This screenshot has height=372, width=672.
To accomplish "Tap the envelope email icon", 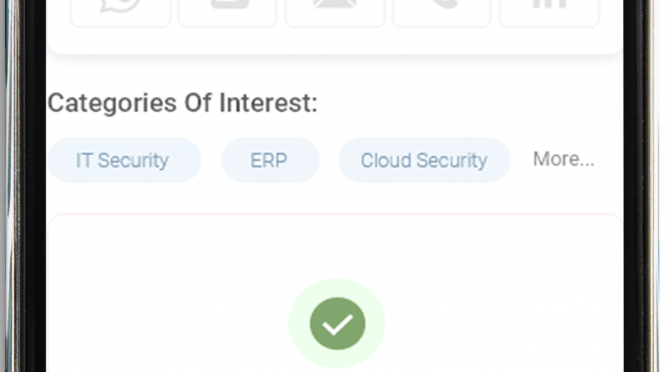I will click(x=335, y=4).
